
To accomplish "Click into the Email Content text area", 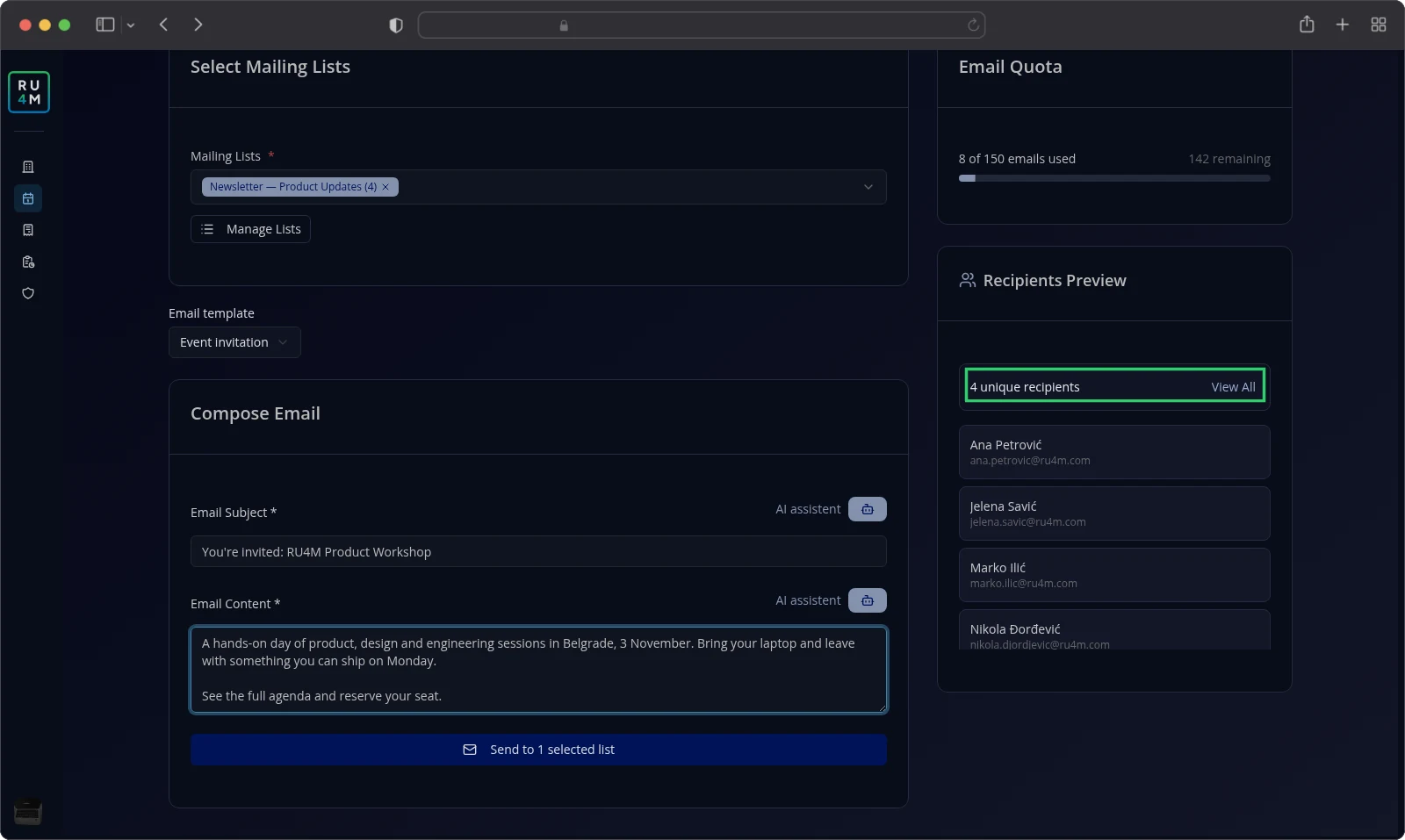I will click(538, 669).
